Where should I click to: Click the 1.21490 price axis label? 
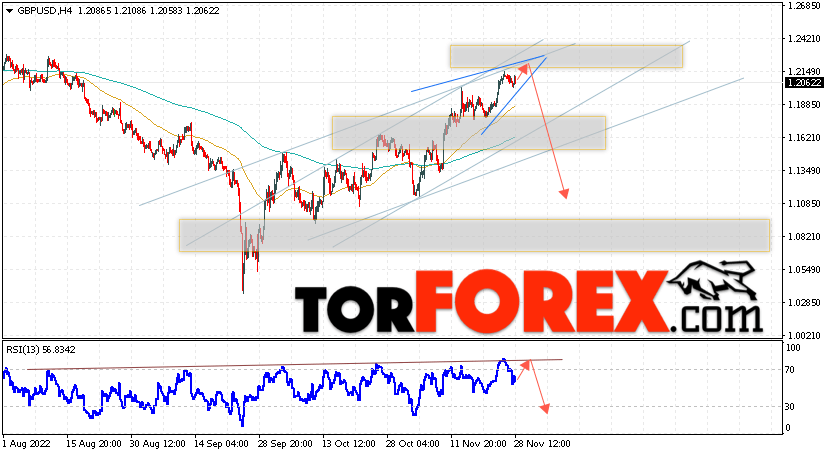pos(804,71)
